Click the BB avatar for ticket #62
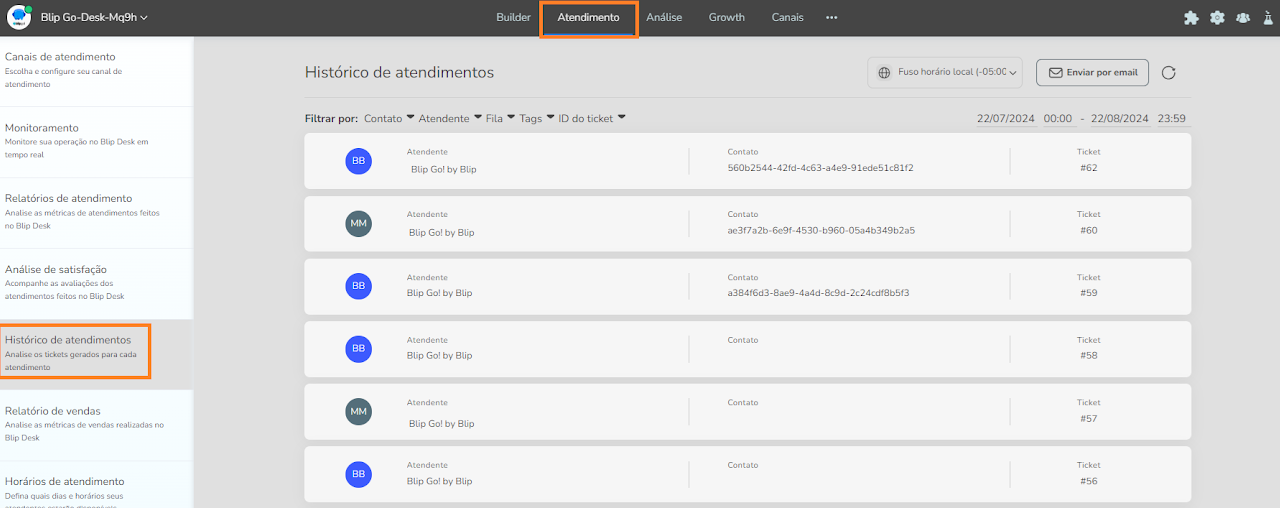Viewport: 1280px width, 508px height. click(358, 161)
